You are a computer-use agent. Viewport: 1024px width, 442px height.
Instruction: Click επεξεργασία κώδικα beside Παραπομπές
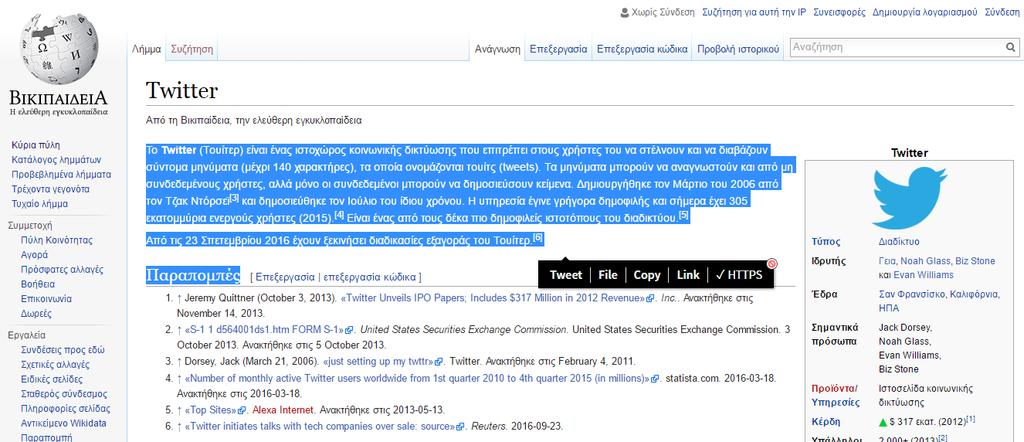(370, 277)
